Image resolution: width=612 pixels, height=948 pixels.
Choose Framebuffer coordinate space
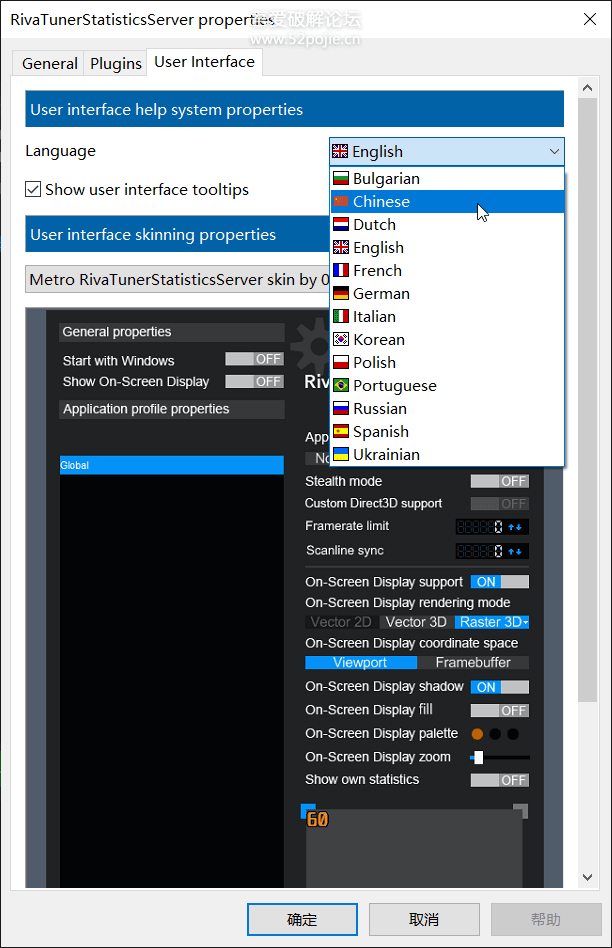[x=473, y=663]
